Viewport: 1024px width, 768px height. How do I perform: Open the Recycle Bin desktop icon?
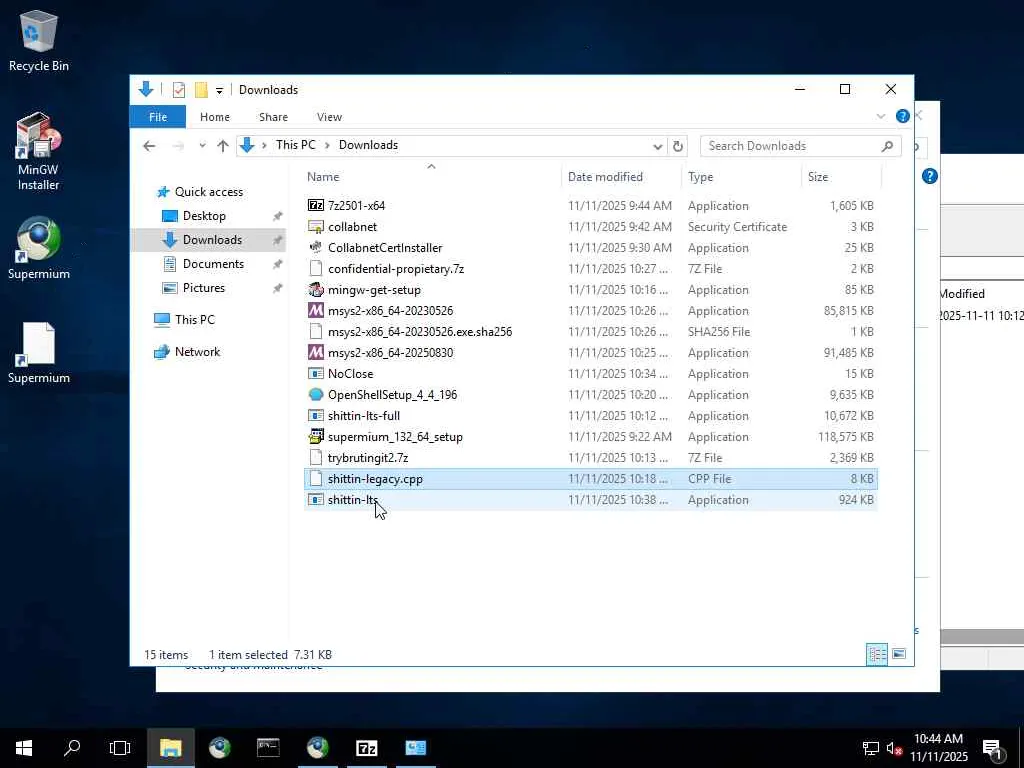[39, 41]
